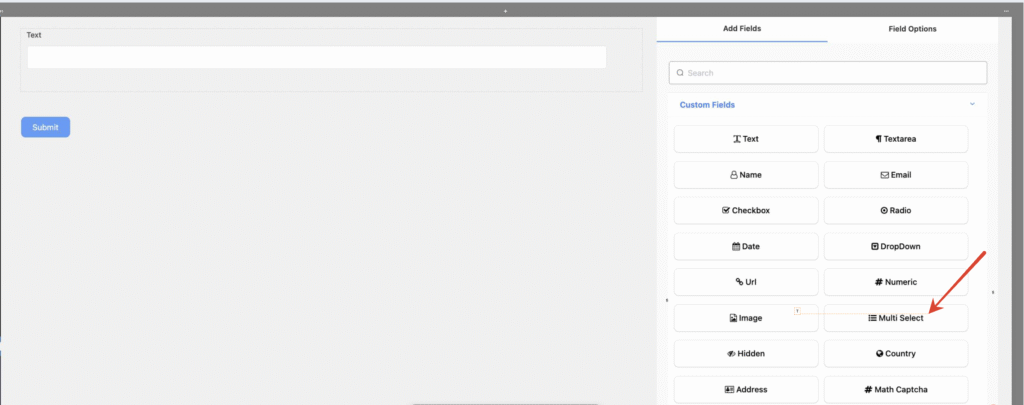
Task: Insert the Date field
Action: click(x=746, y=246)
